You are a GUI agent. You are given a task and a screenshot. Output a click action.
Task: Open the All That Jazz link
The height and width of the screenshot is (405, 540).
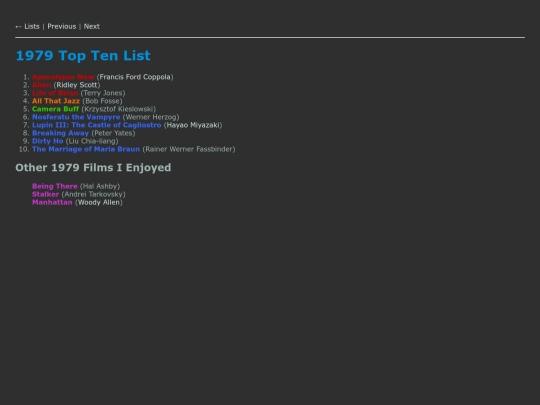pos(56,101)
